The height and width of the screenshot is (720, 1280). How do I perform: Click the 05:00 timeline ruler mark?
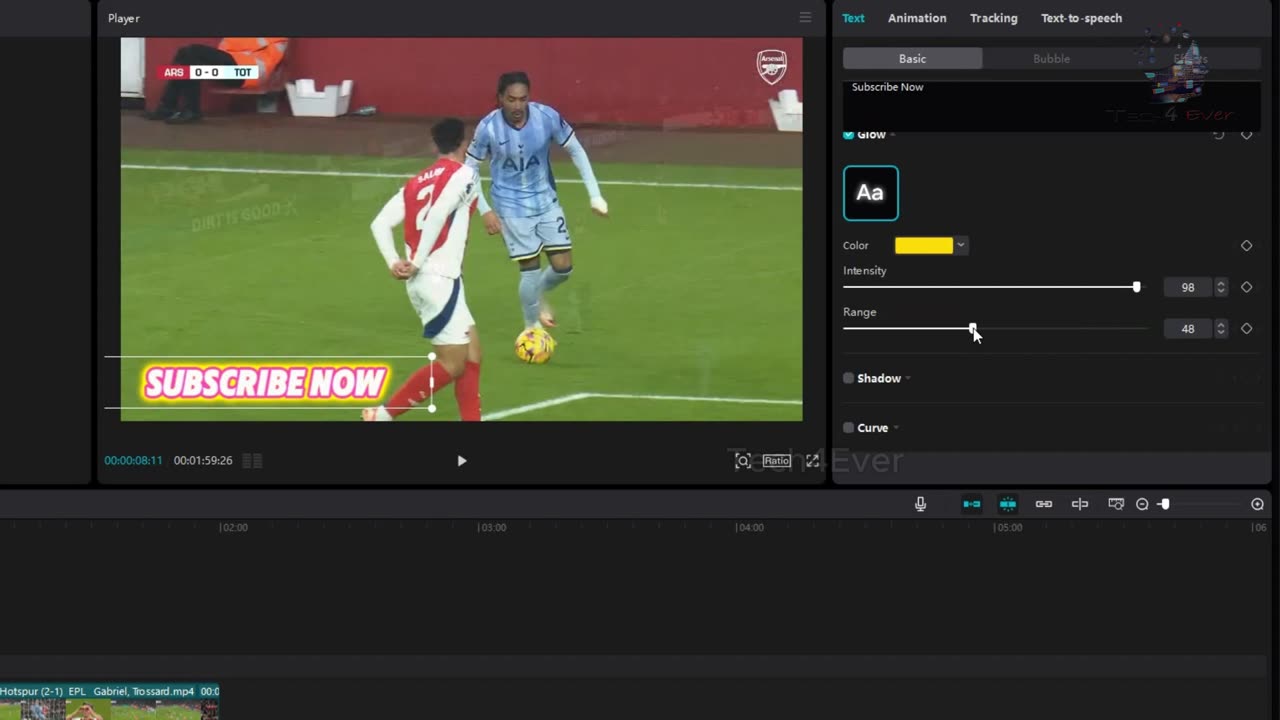point(1008,527)
